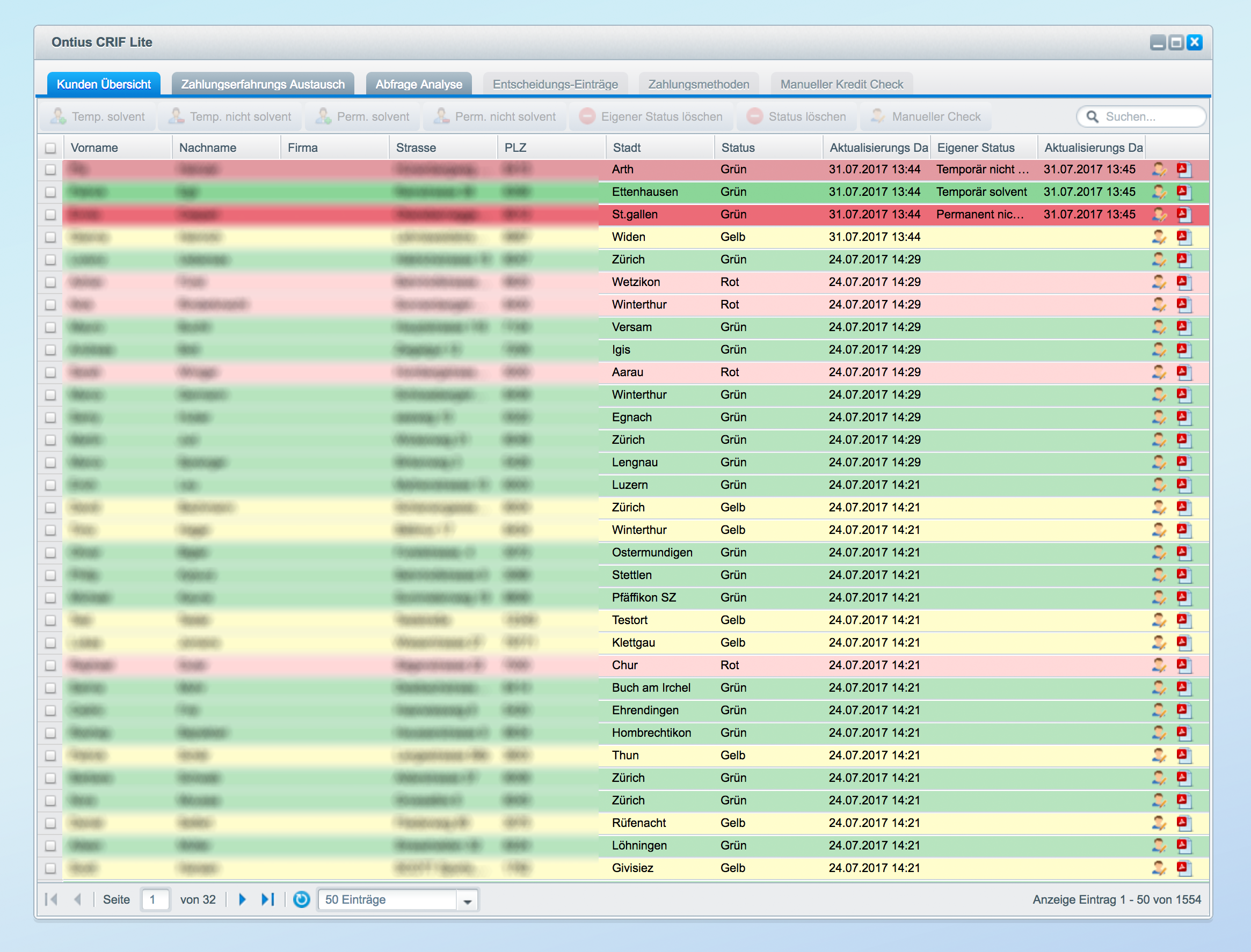
Task: Sort by Status column header
Action: pos(768,148)
